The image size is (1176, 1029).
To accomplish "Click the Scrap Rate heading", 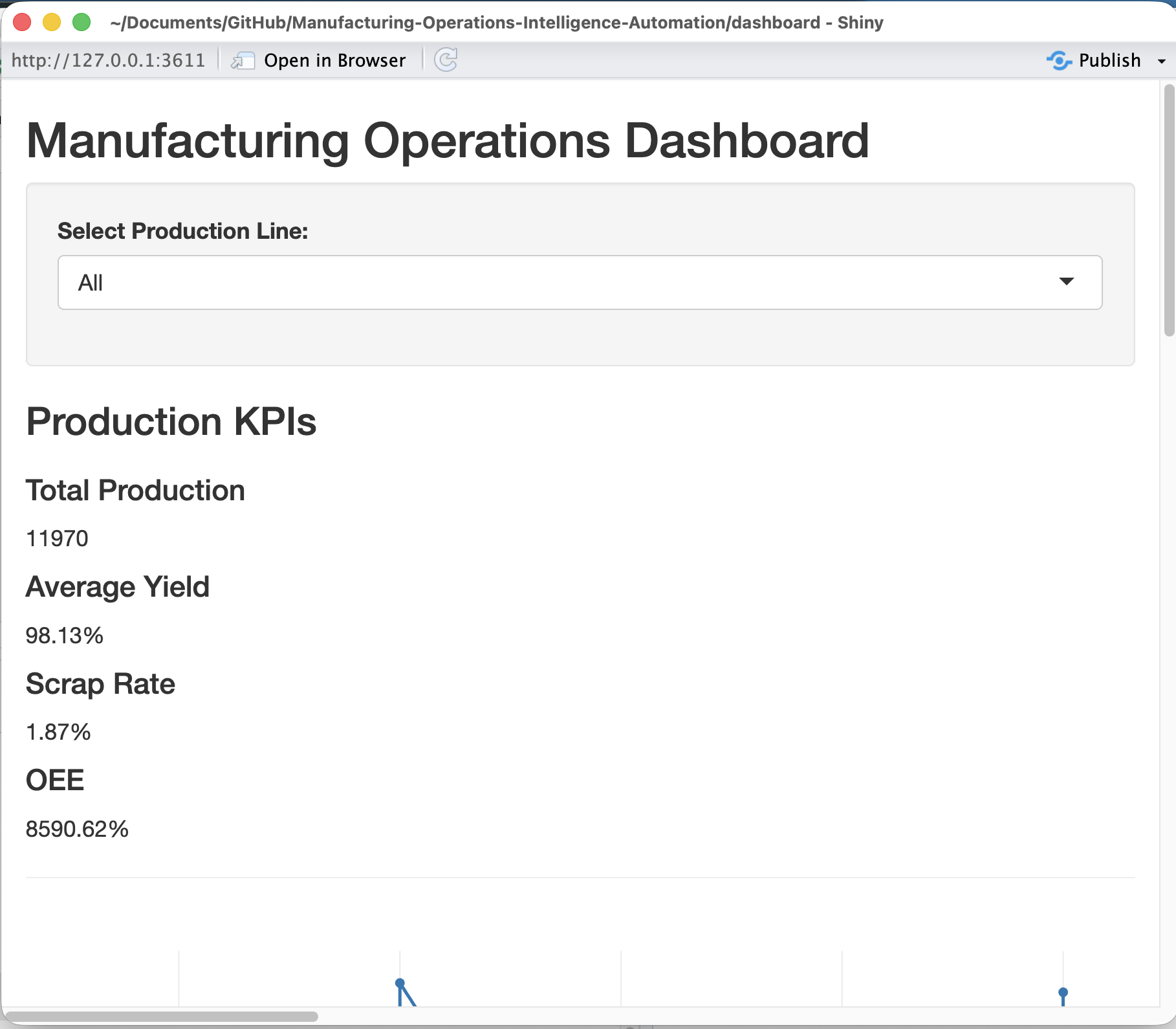I will click(100, 683).
